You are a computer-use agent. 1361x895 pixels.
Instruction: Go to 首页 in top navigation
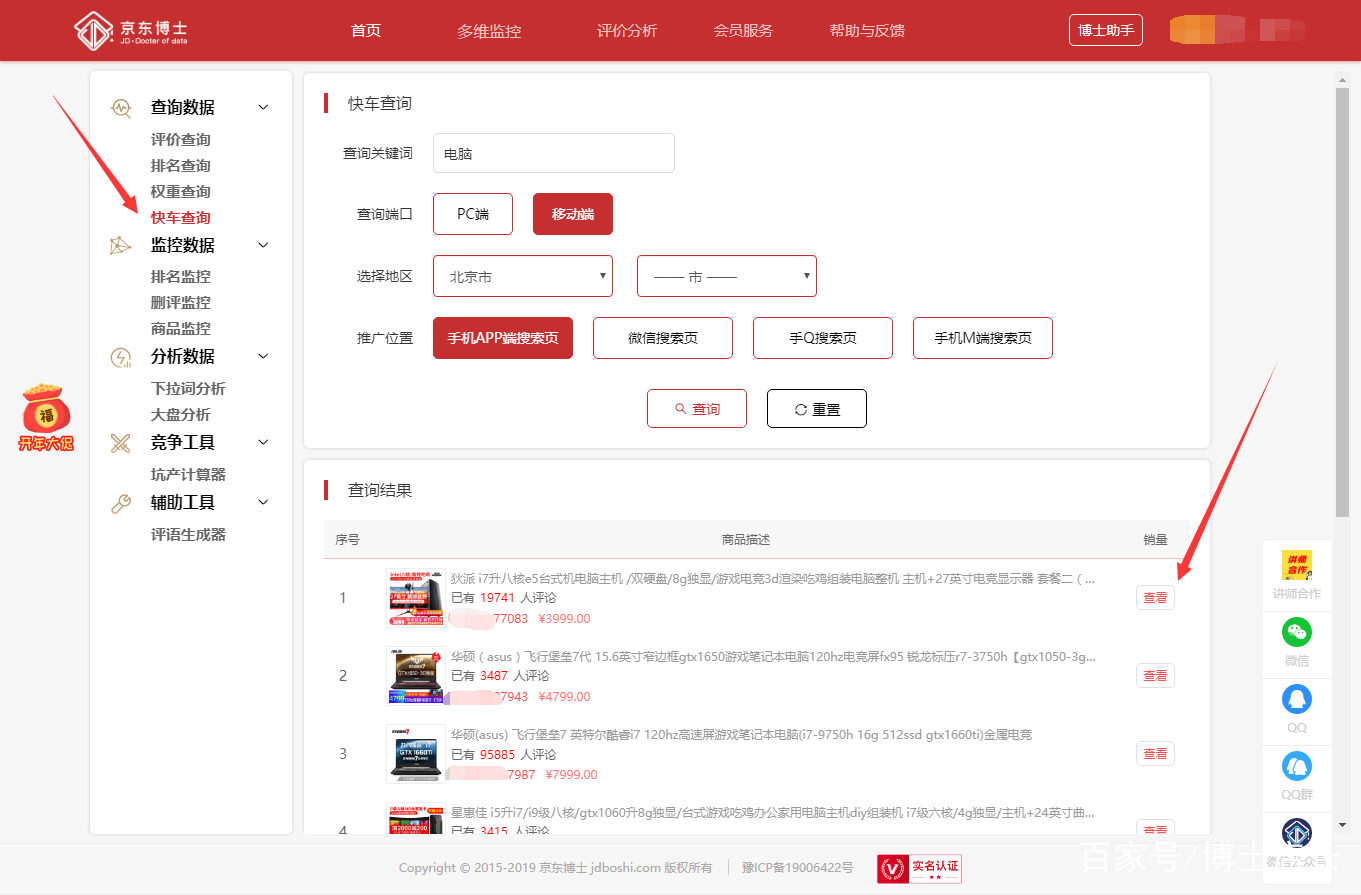tap(366, 31)
